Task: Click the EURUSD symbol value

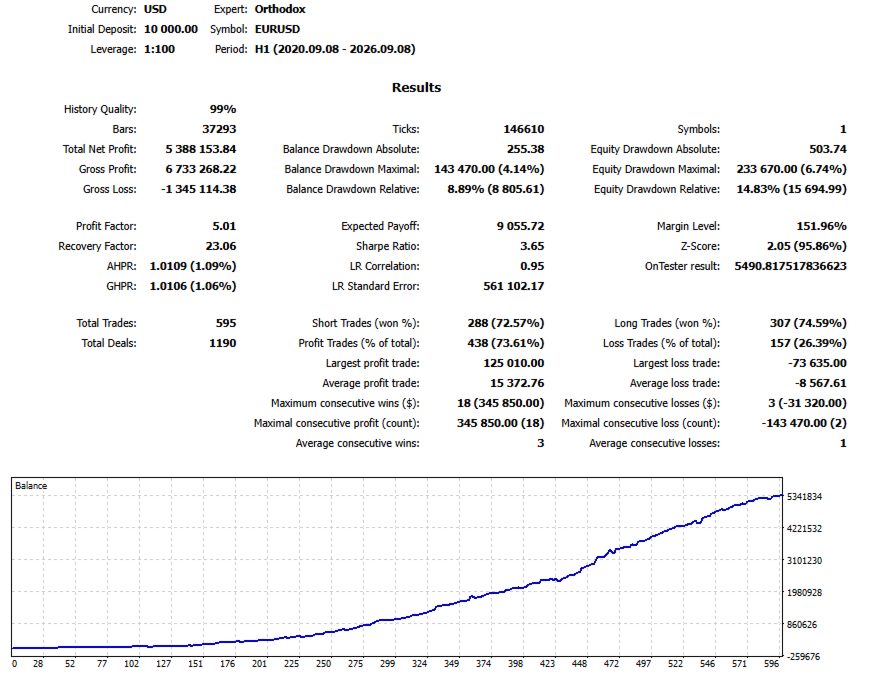Action: tap(277, 29)
